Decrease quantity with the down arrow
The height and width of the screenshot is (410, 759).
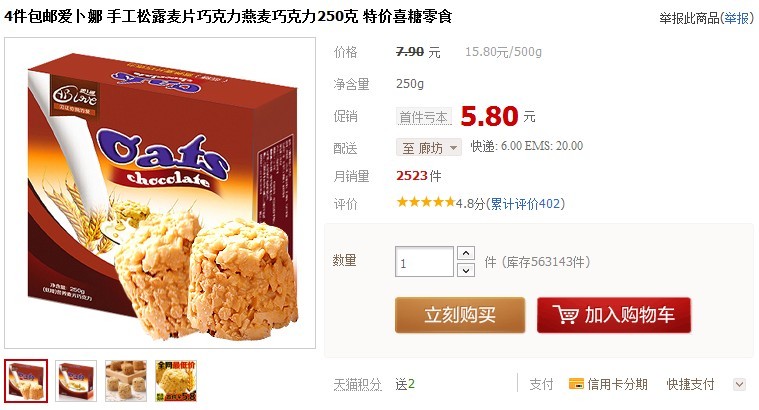466,270
